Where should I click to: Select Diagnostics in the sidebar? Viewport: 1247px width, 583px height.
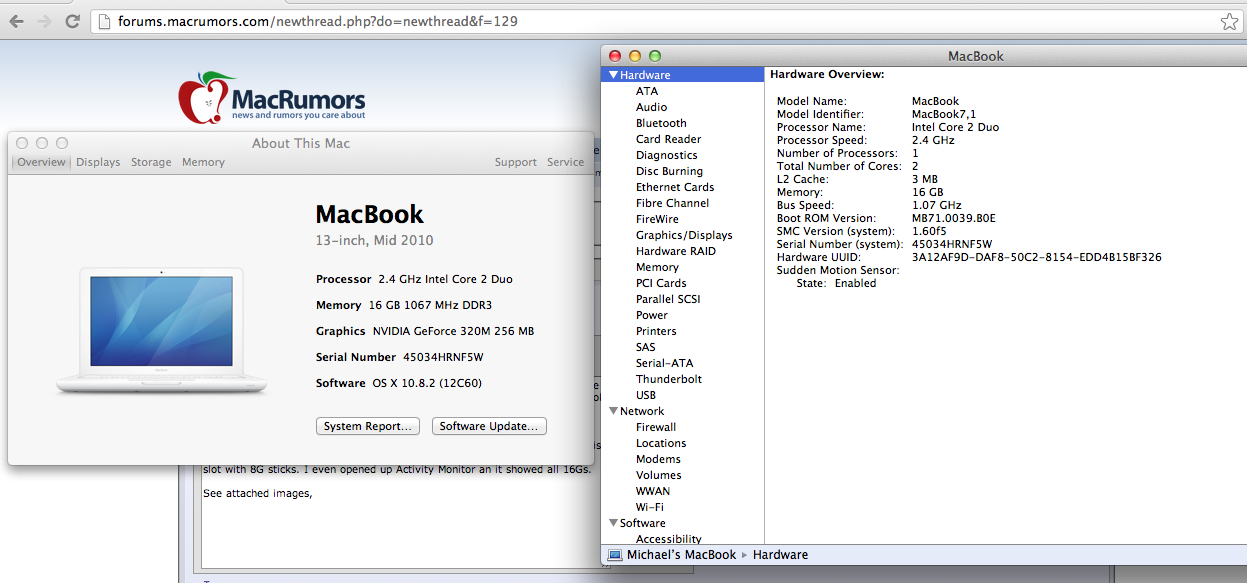666,155
